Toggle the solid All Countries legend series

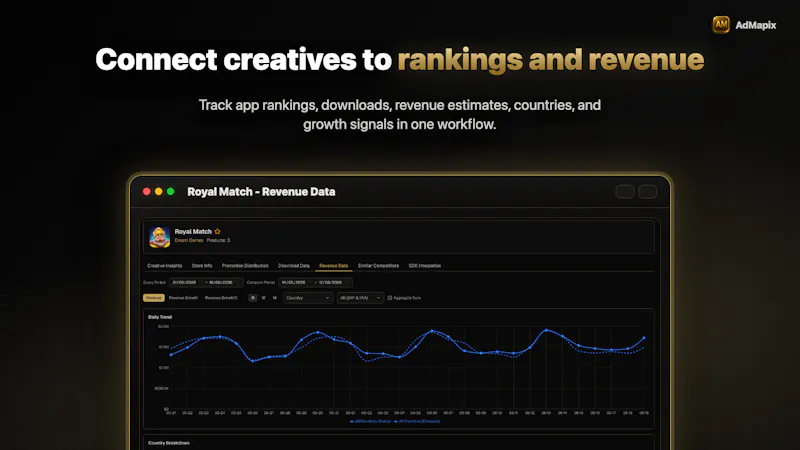point(370,421)
